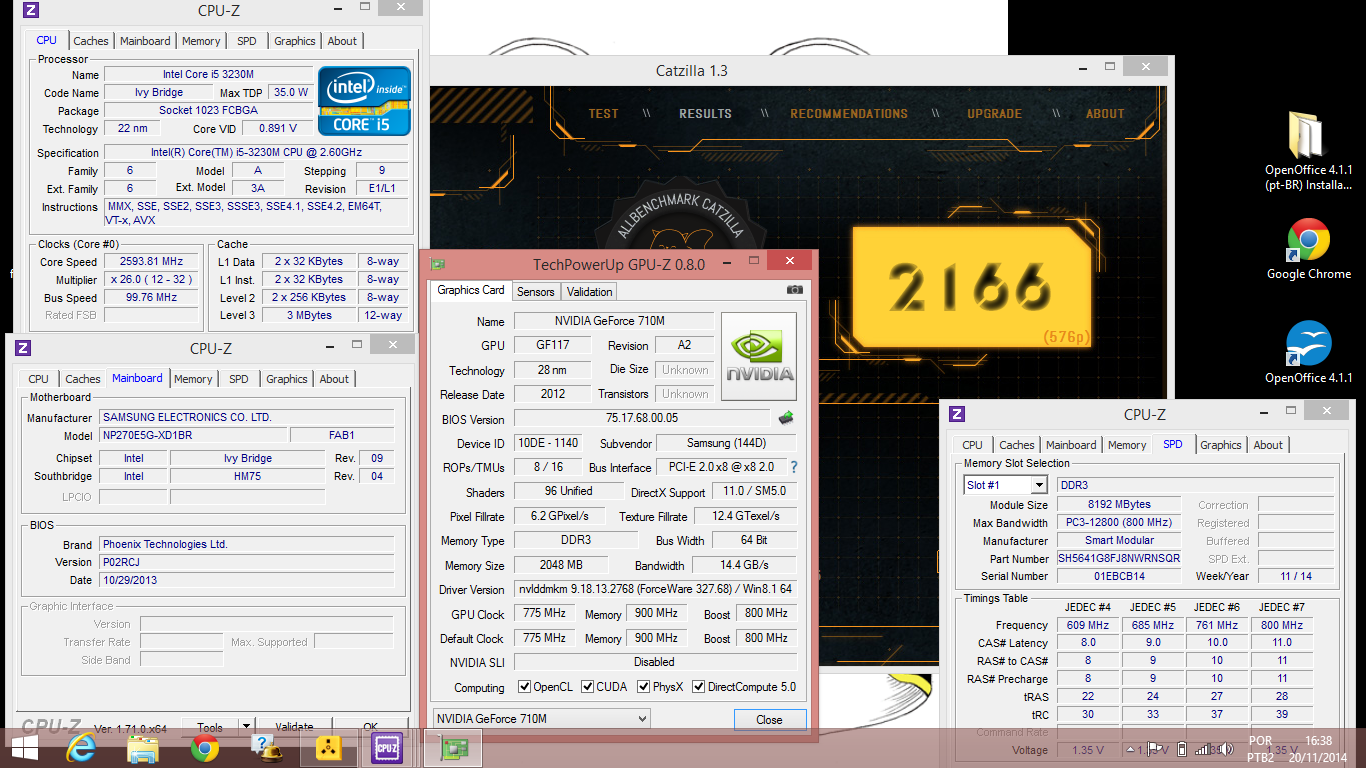The width and height of the screenshot is (1366, 768).
Task: Open the NVIDIA GeForce 710M GPU selector dropdown
Action: tap(541, 718)
